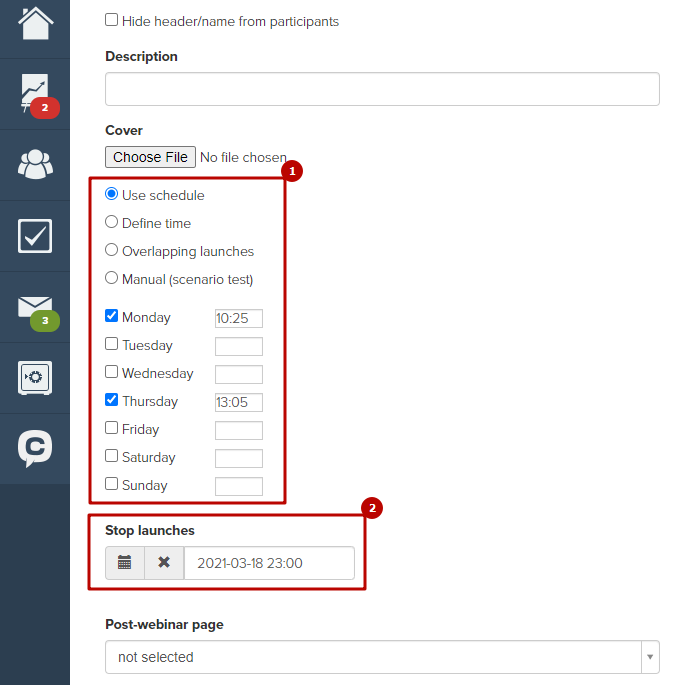Focus the Description text field

click(x=382, y=89)
